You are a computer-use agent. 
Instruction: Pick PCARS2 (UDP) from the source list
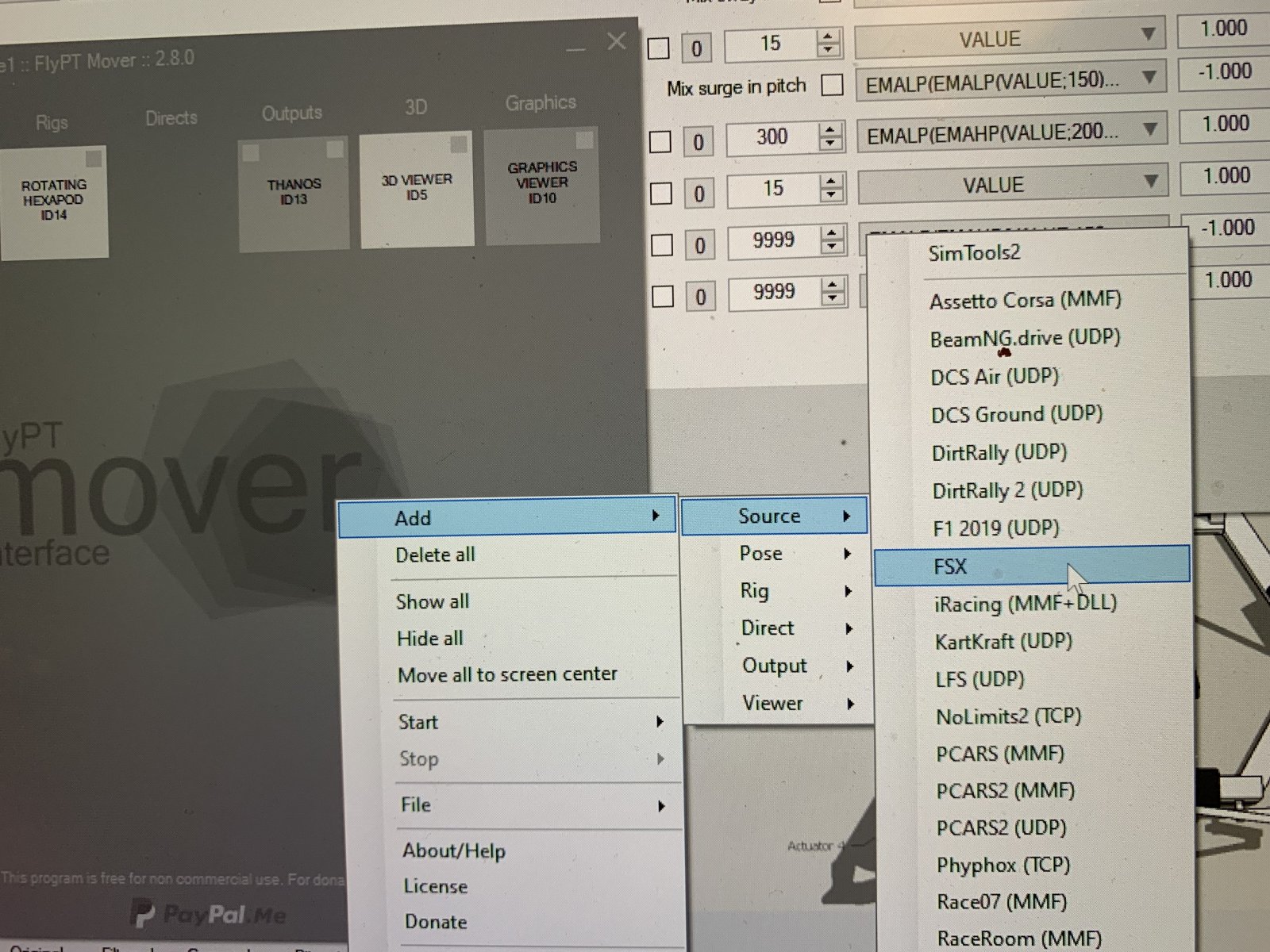tap(1002, 827)
